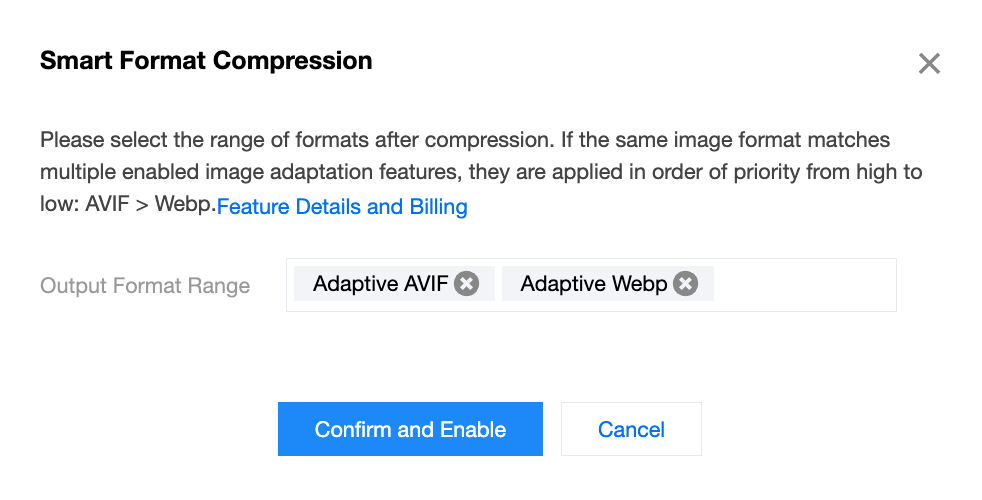Close the Smart Format Compression dialog

(929, 64)
